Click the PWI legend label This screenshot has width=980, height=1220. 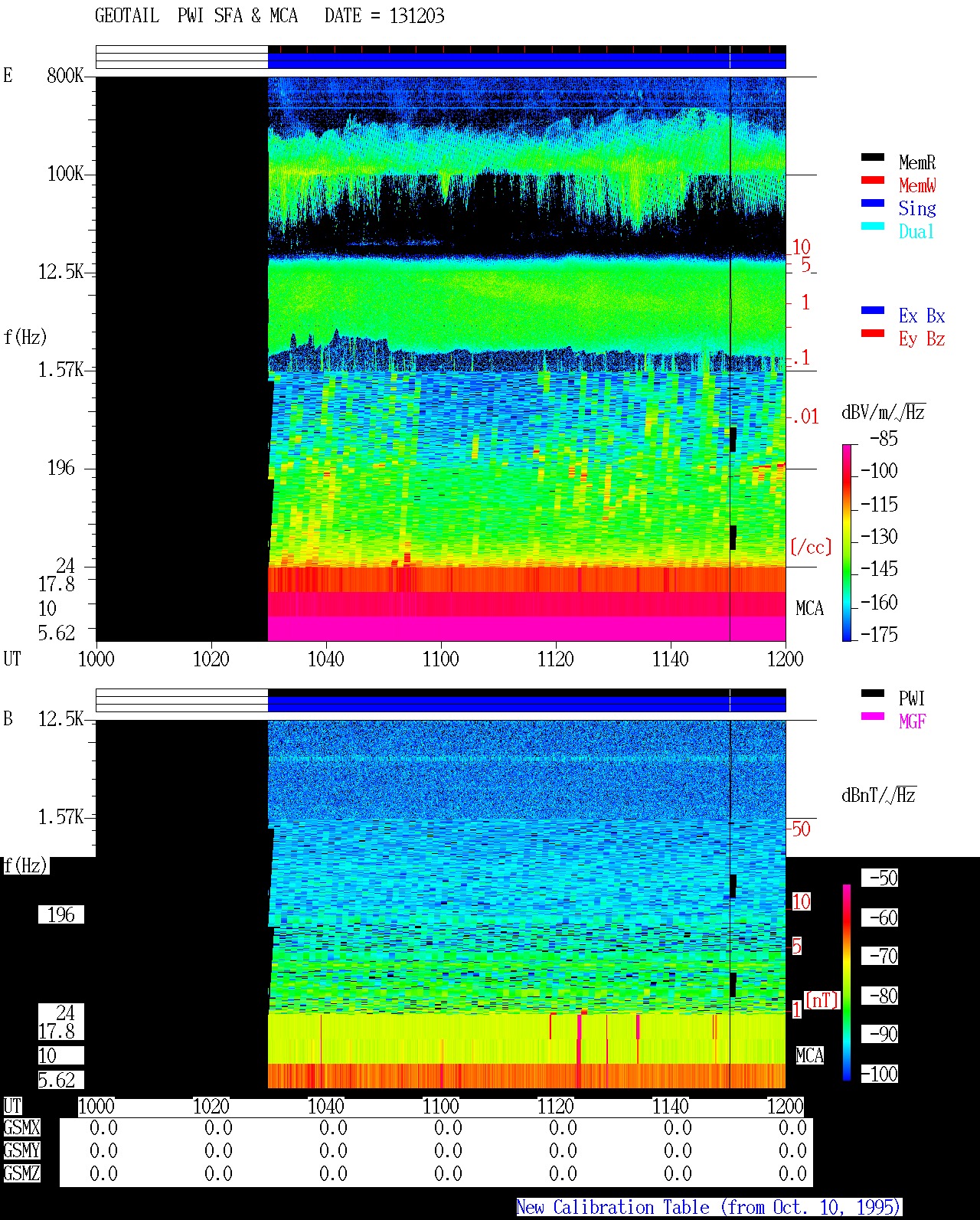point(912,698)
